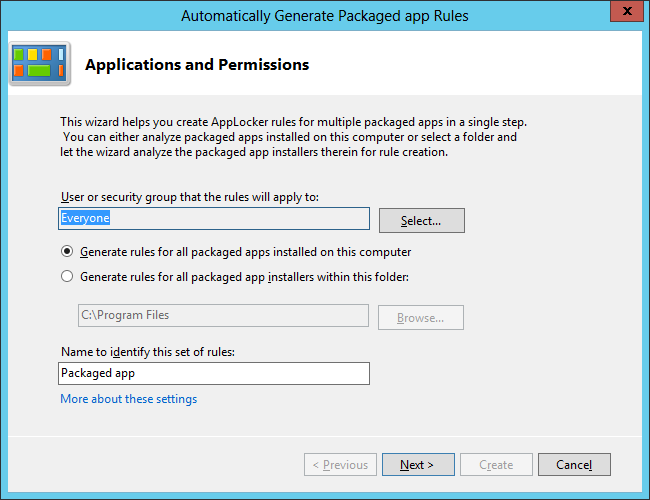Click blank white header banner right of heading

[480, 65]
